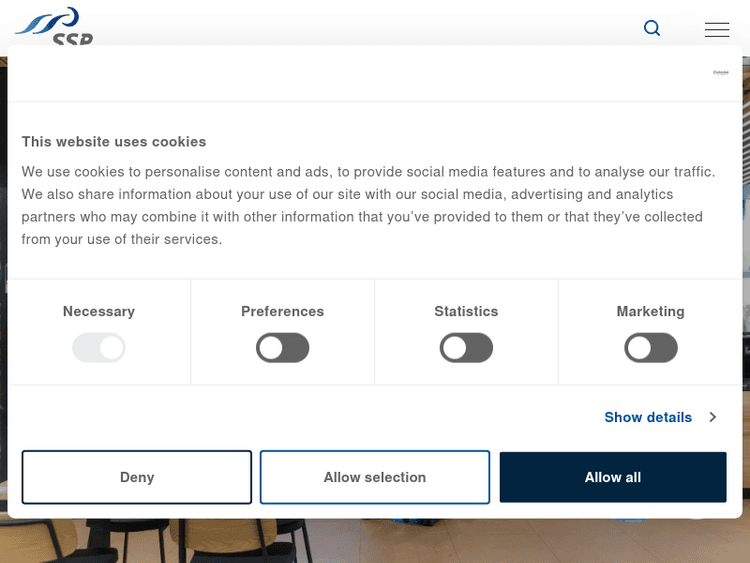
Task: Expand Show details
Action: coord(648,417)
